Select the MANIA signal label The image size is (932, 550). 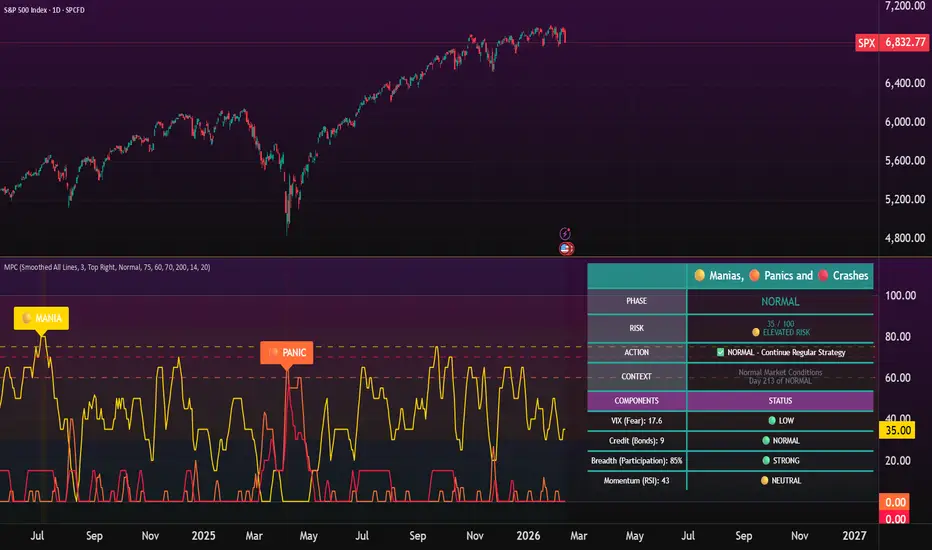(41, 318)
